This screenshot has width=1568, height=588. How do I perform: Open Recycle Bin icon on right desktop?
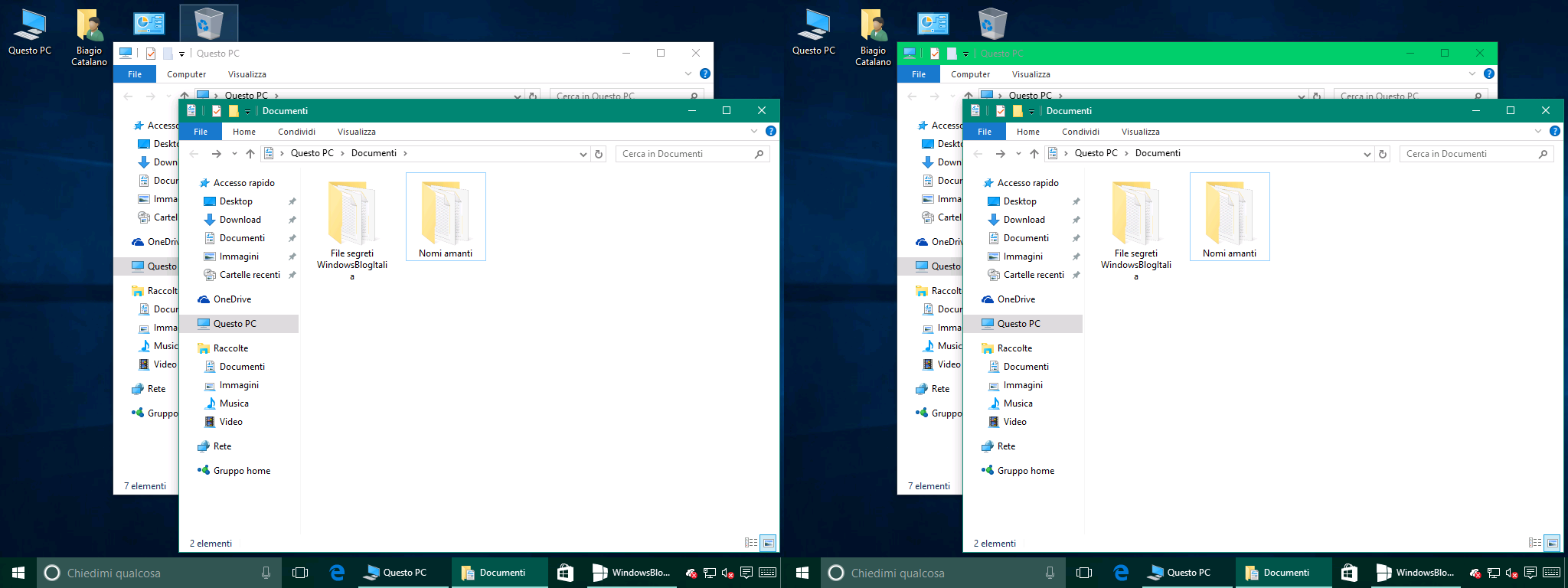click(992, 24)
